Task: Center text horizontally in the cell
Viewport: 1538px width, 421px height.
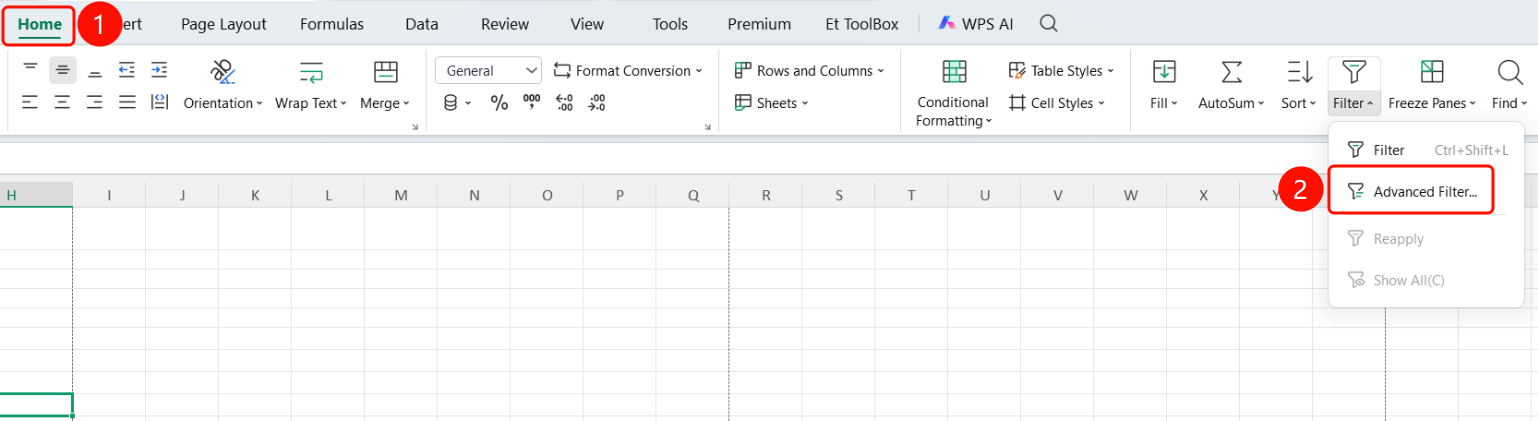Action: [x=62, y=102]
